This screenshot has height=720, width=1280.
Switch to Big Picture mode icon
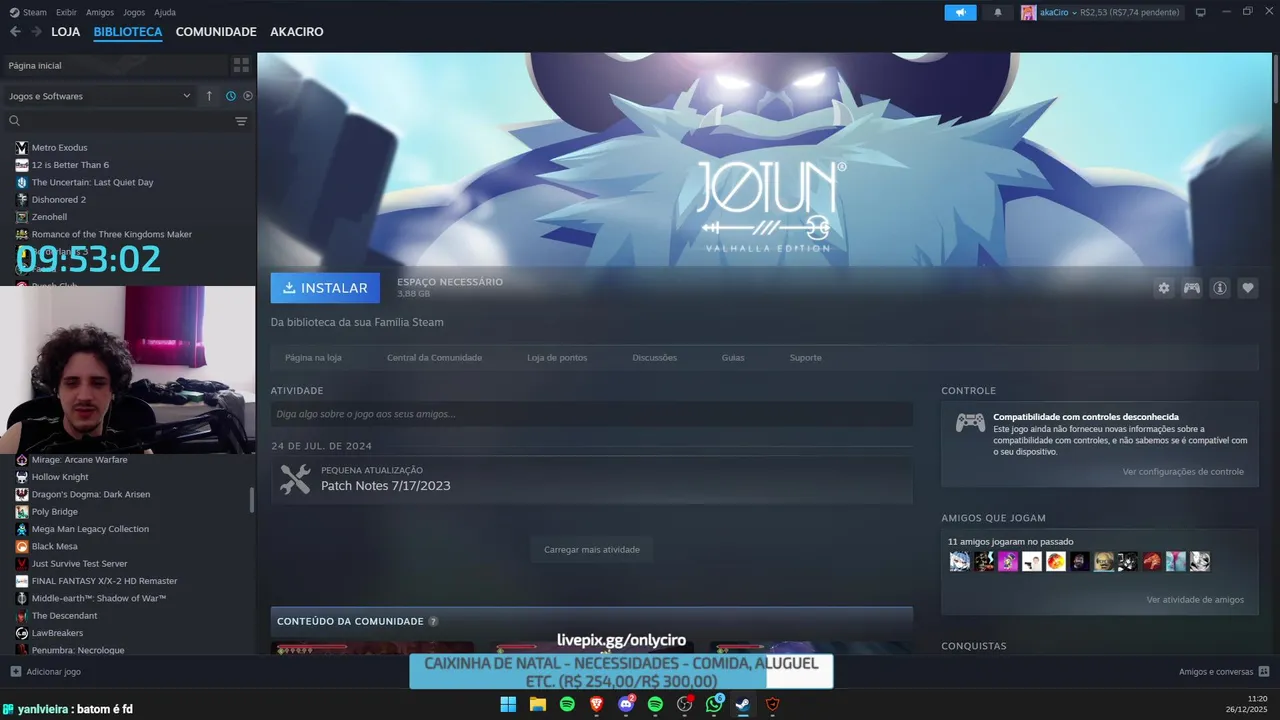(x=1201, y=12)
